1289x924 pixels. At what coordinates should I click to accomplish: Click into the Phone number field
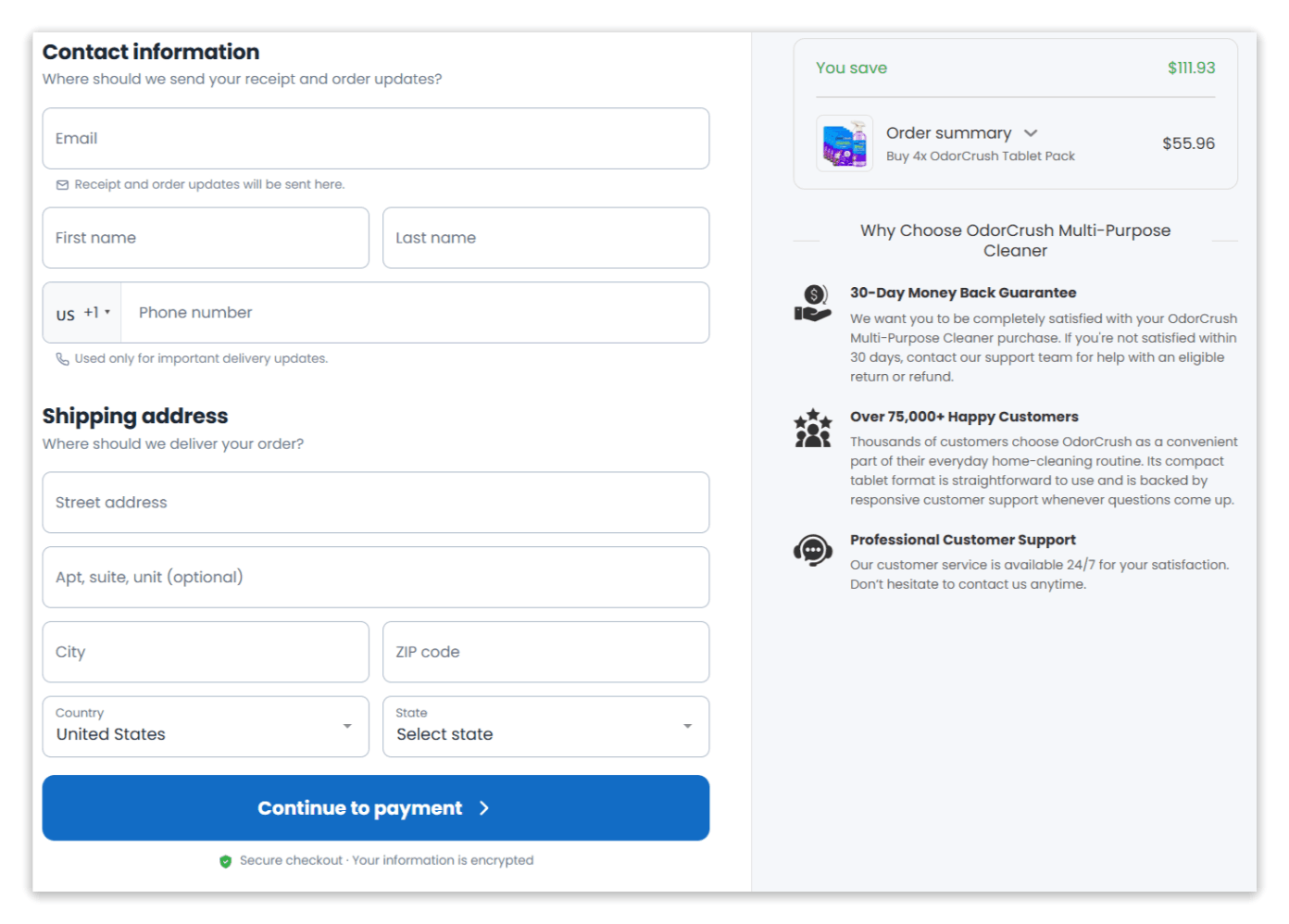tap(415, 313)
